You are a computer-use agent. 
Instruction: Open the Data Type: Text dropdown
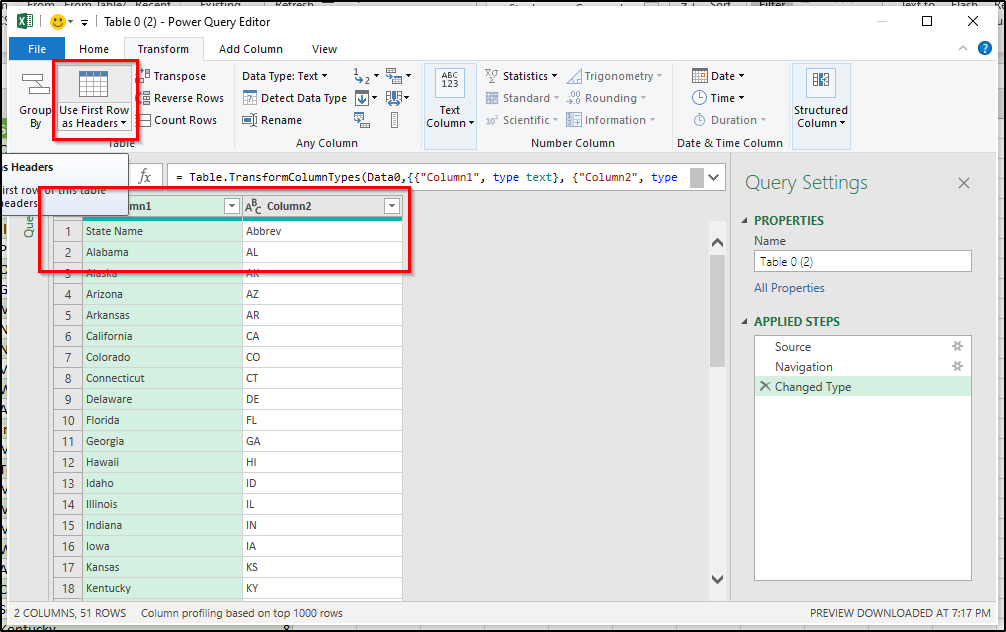click(285, 76)
